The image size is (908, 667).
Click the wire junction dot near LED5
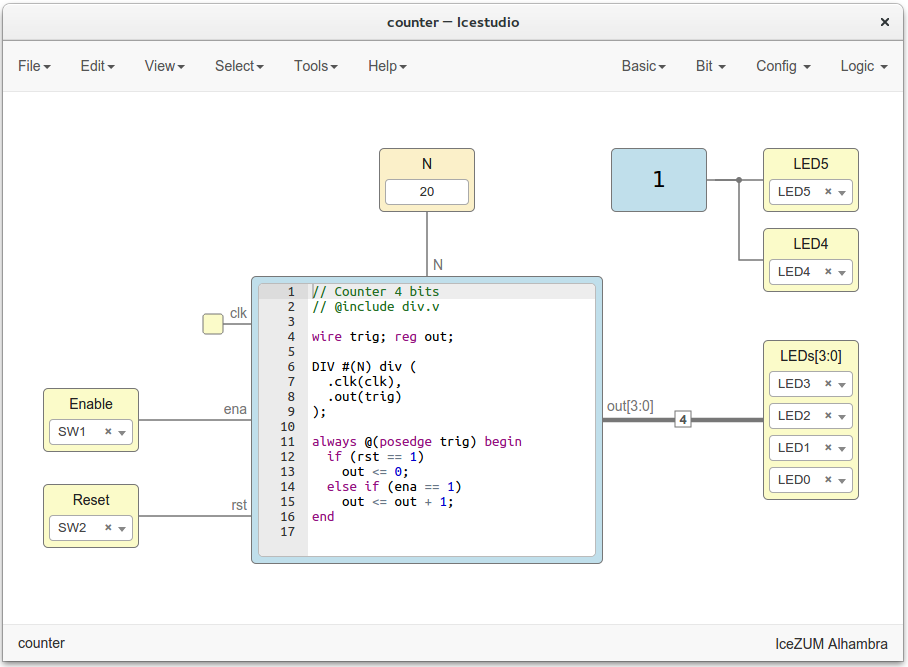point(739,180)
